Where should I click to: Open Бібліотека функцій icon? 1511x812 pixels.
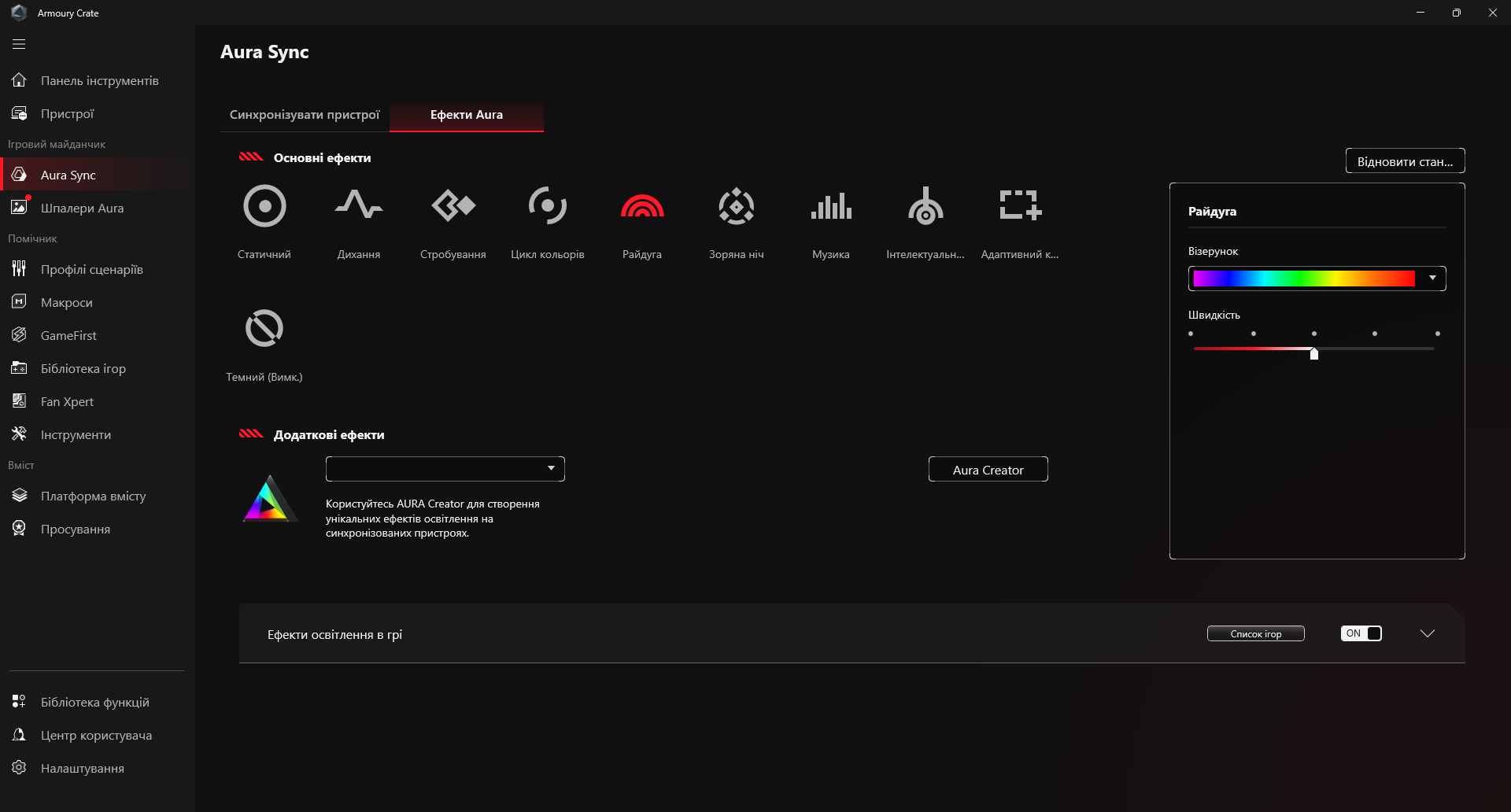tap(19, 702)
